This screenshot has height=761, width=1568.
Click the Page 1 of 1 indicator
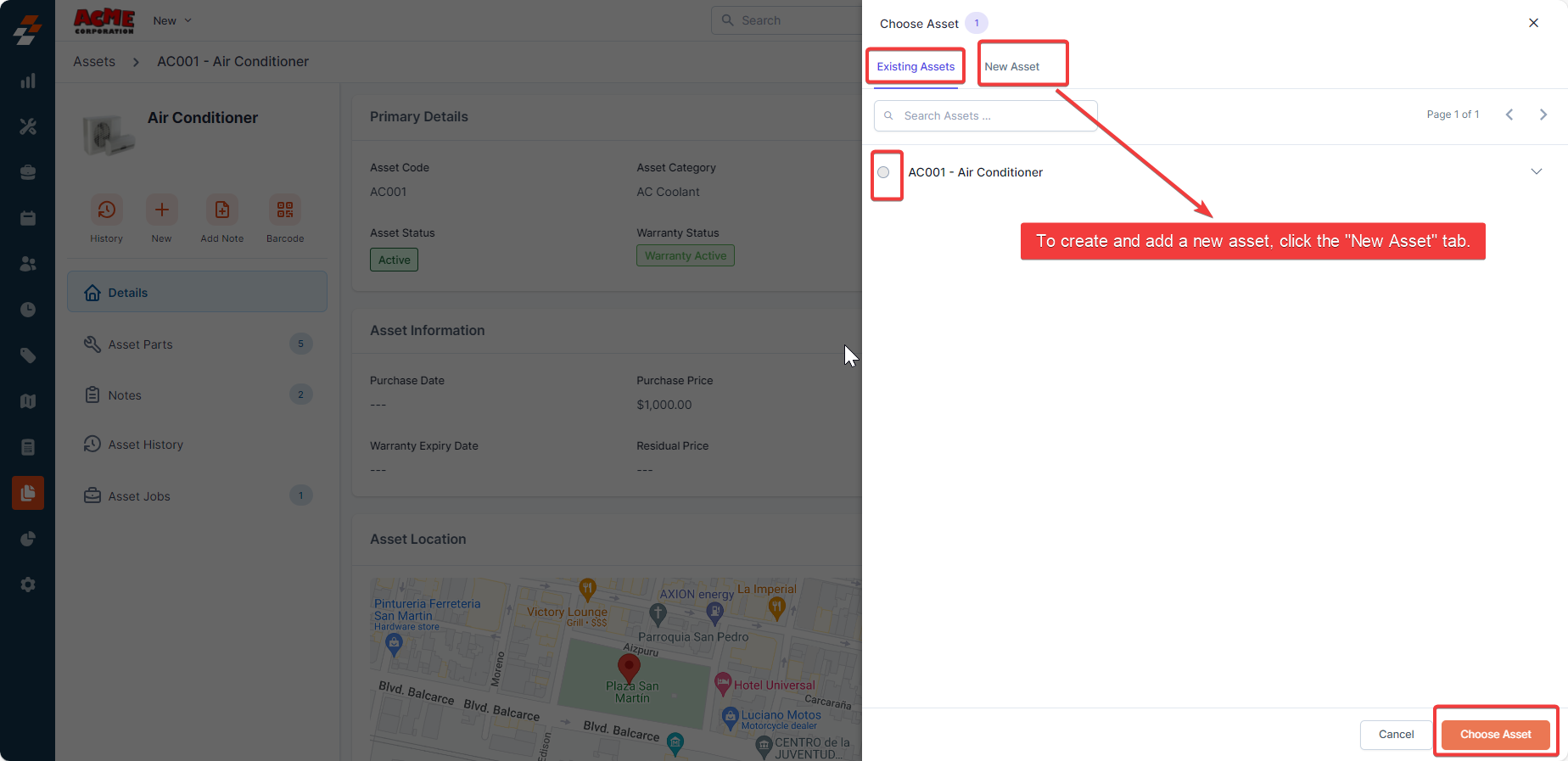tap(1453, 115)
